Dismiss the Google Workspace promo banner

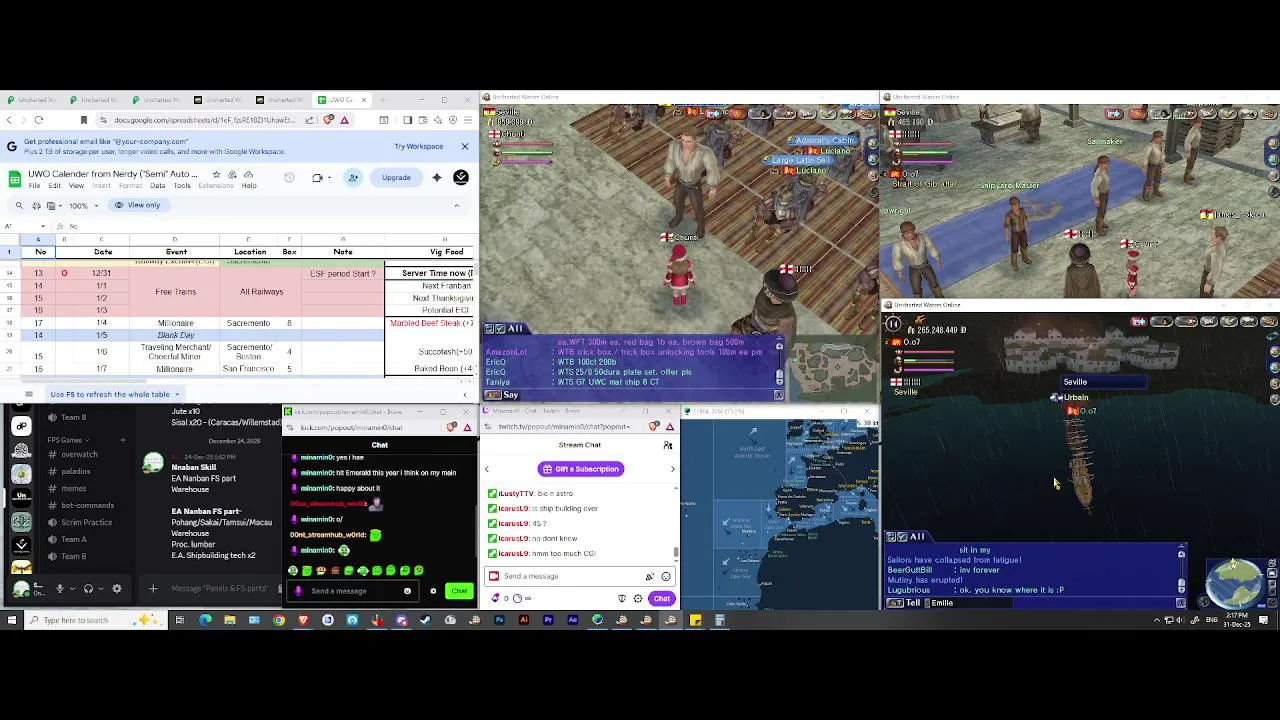pos(465,146)
